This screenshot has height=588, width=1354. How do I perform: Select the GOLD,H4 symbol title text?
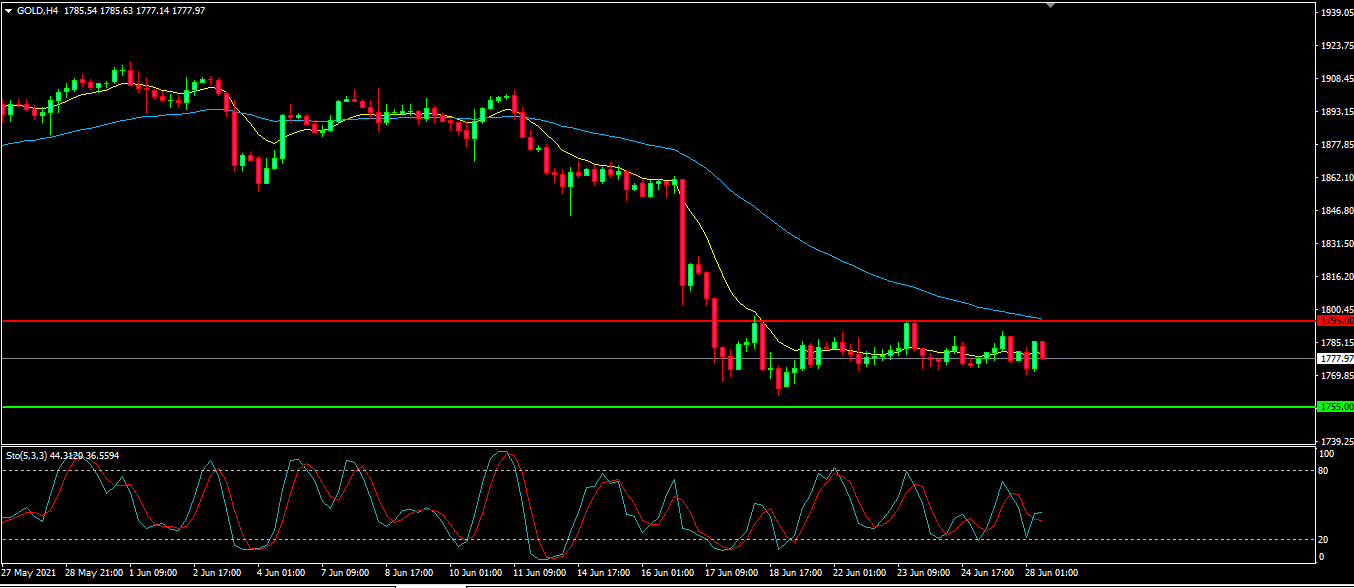pyautogui.click(x=37, y=10)
